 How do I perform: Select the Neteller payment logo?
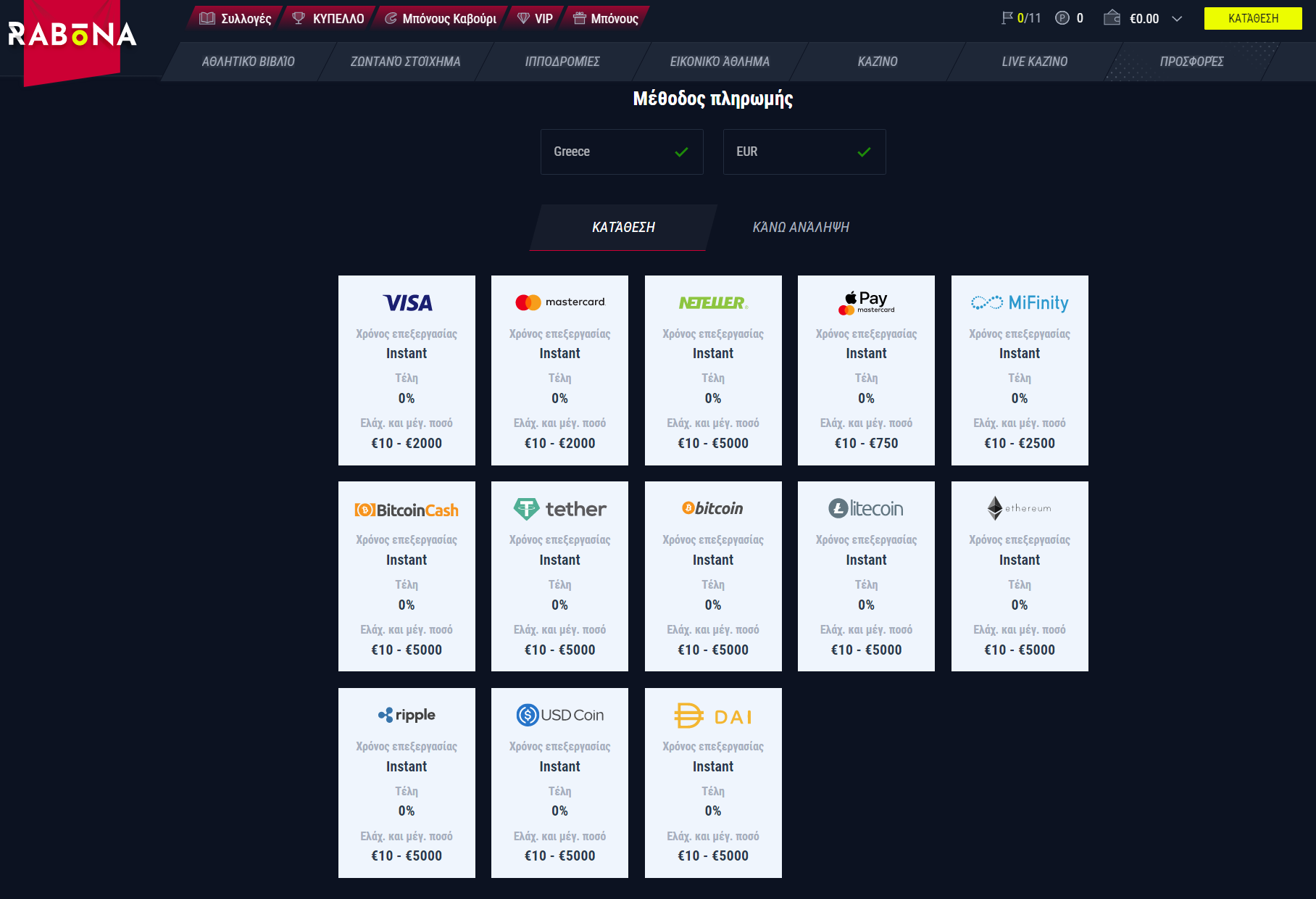pyautogui.click(x=713, y=303)
